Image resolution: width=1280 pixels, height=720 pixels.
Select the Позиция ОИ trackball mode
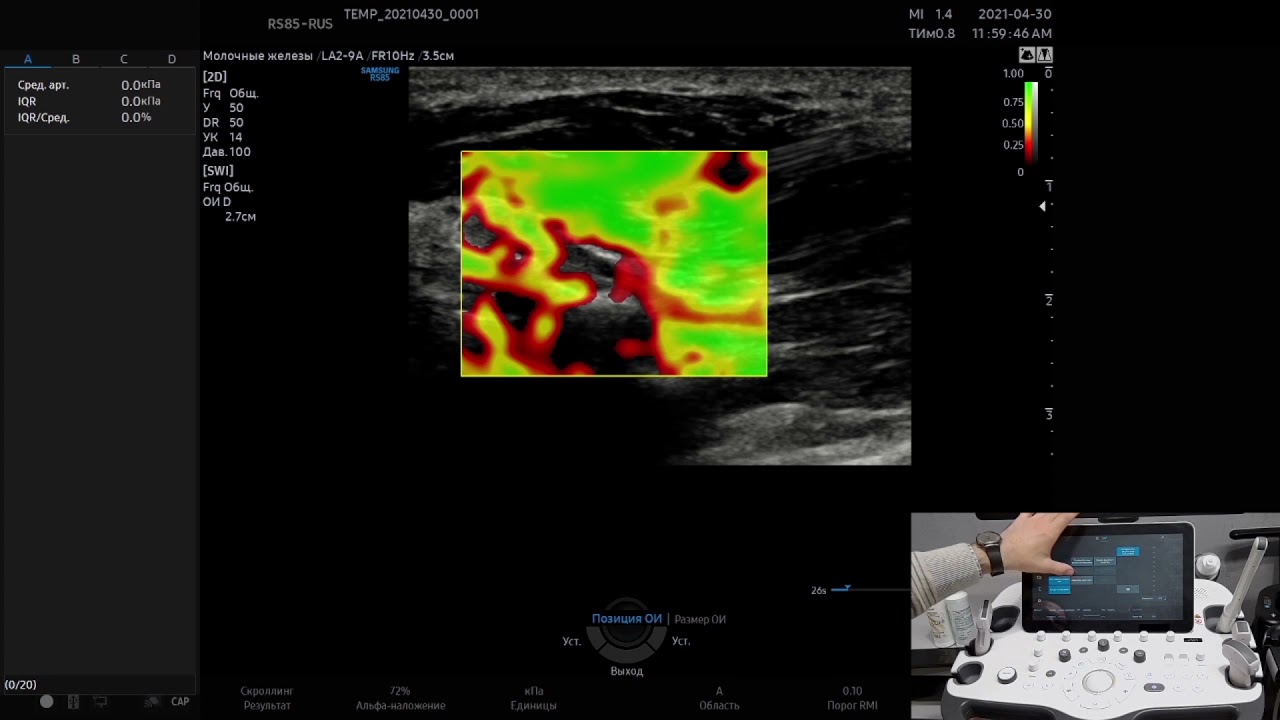(x=627, y=619)
